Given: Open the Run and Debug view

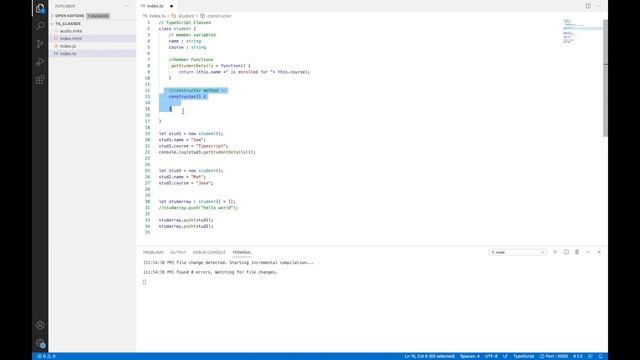Looking at the screenshot, I should pyautogui.click(x=40, y=62).
